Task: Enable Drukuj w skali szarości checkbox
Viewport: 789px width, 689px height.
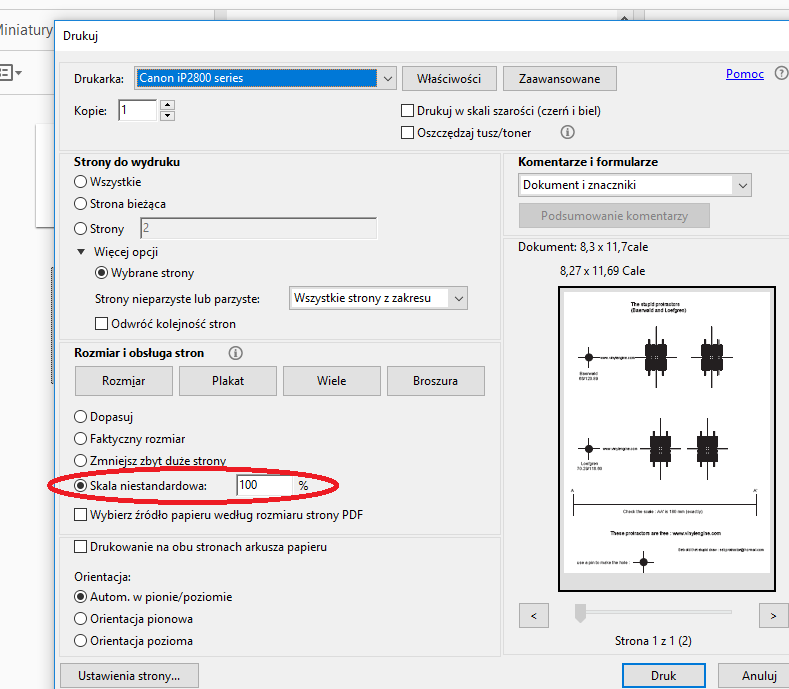Action: (x=408, y=111)
